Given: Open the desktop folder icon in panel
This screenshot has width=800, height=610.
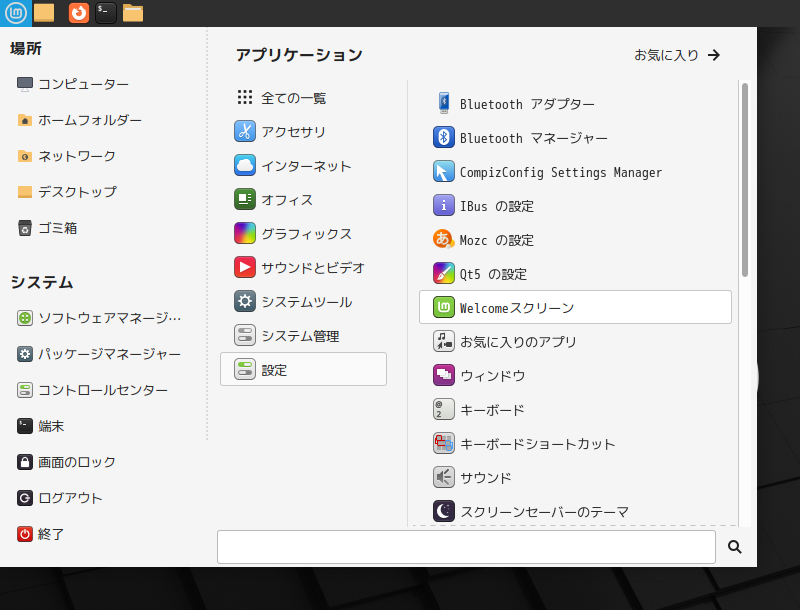Looking at the screenshot, I should (x=44, y=13).
